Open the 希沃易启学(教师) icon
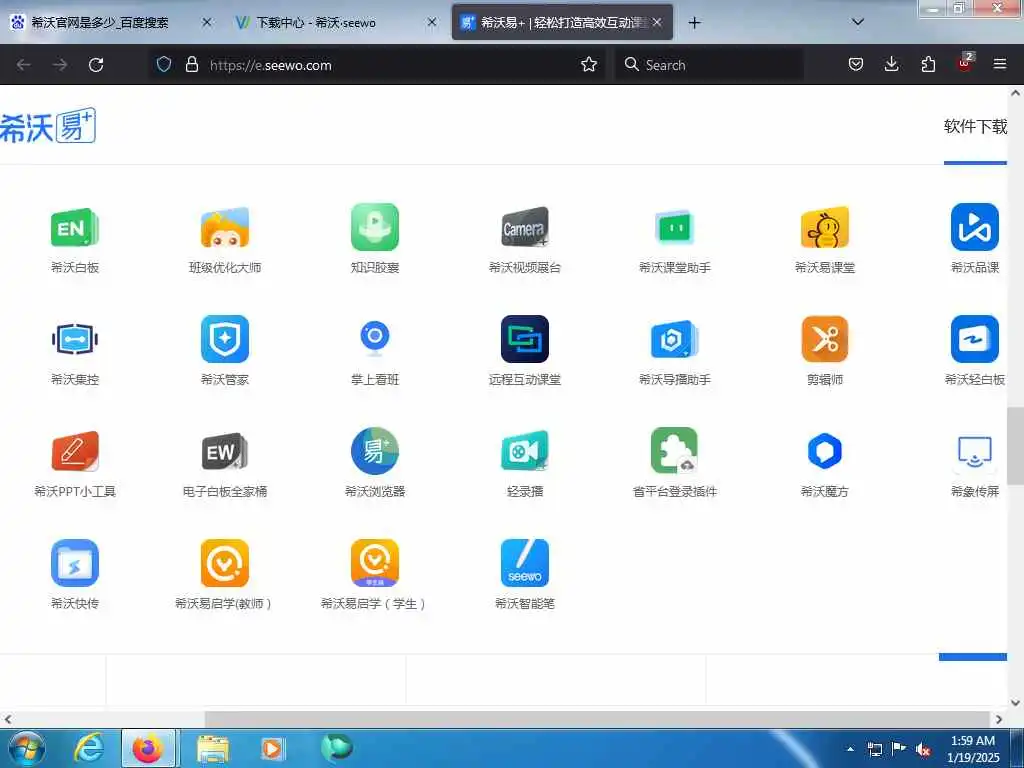This screenshot has width=1024, height=768. point(225,563)
